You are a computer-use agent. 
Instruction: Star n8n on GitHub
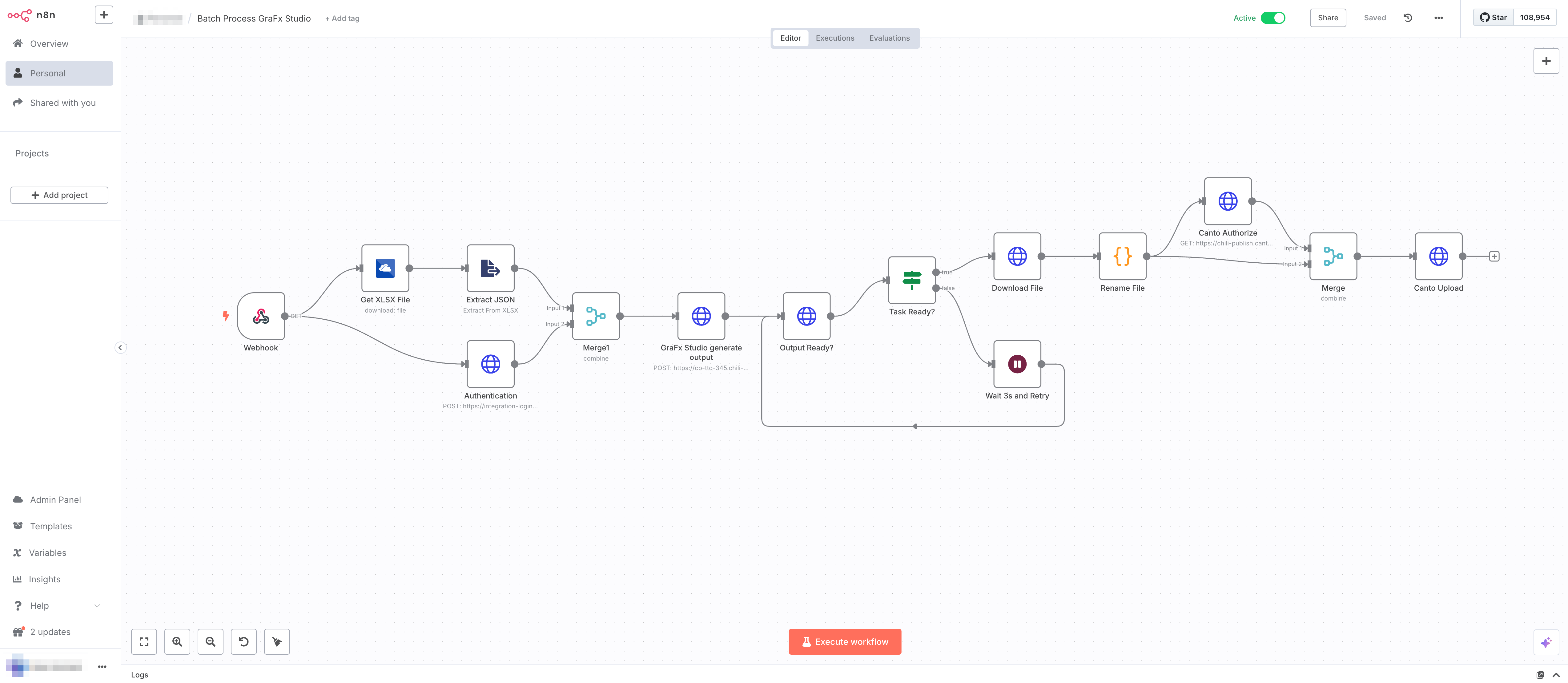tap(1493, 17)
